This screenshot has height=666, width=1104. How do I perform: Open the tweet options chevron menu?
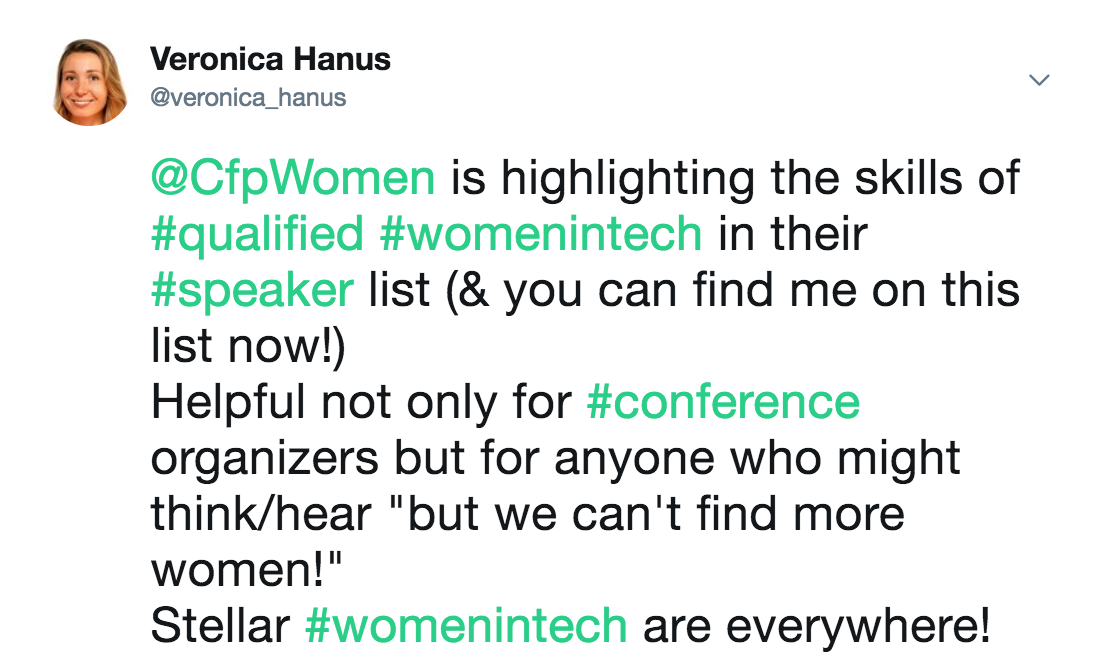pyautogui.click(x=1039, y=80)
